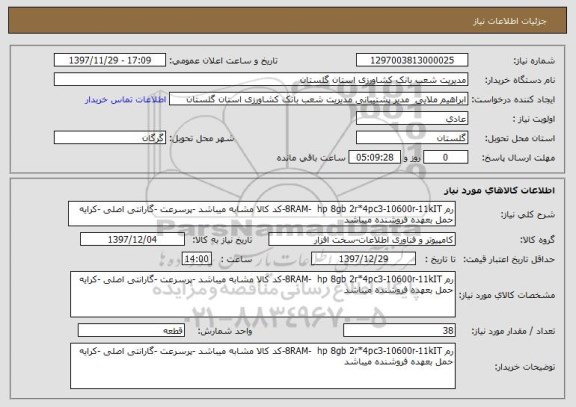The height and width of the screenshot is (407, 576).
Task: Click the label شرح کلی نیاز
Action: tap(528, 215)
